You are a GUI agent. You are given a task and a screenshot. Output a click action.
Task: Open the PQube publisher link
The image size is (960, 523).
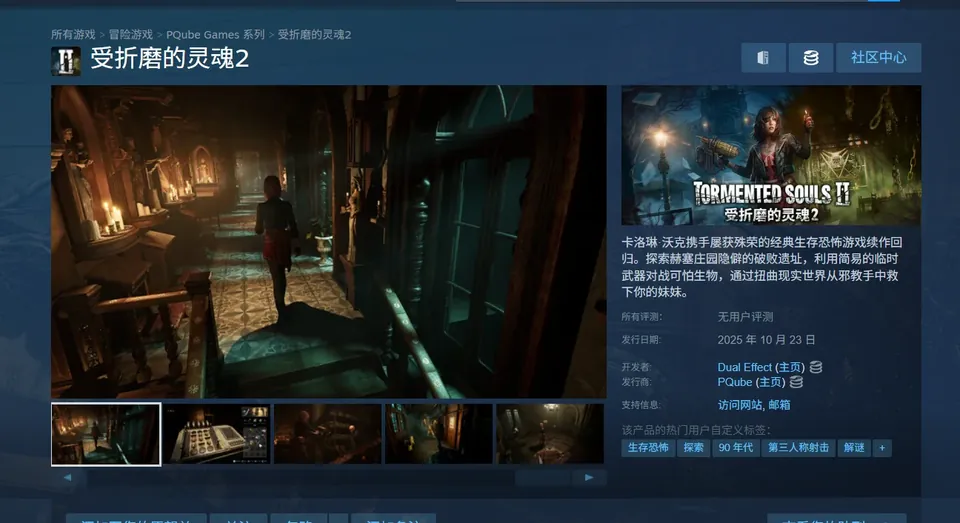click(x=735, y=382)
